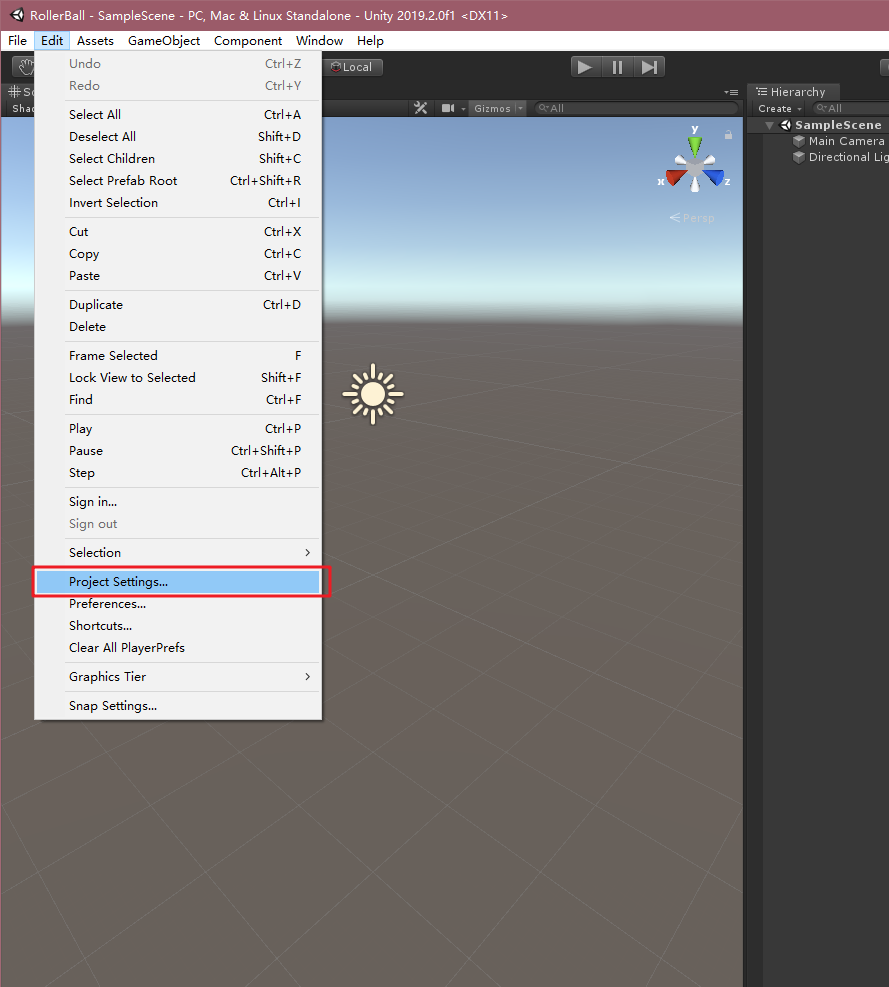Toggle the Local pivot rotation button

pyautogui.click(x=353, y=67)
